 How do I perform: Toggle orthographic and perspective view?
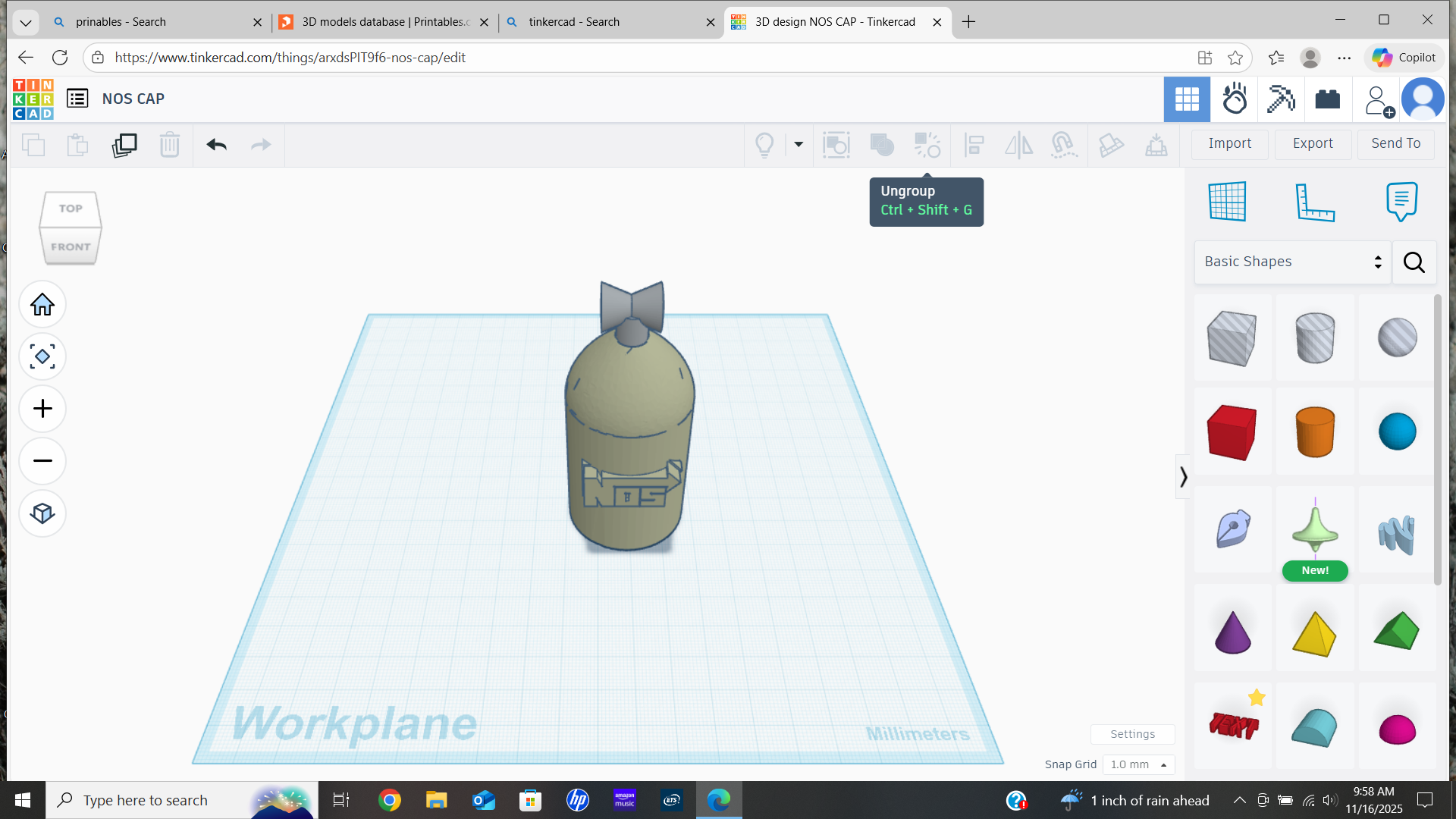pos(42,513)
